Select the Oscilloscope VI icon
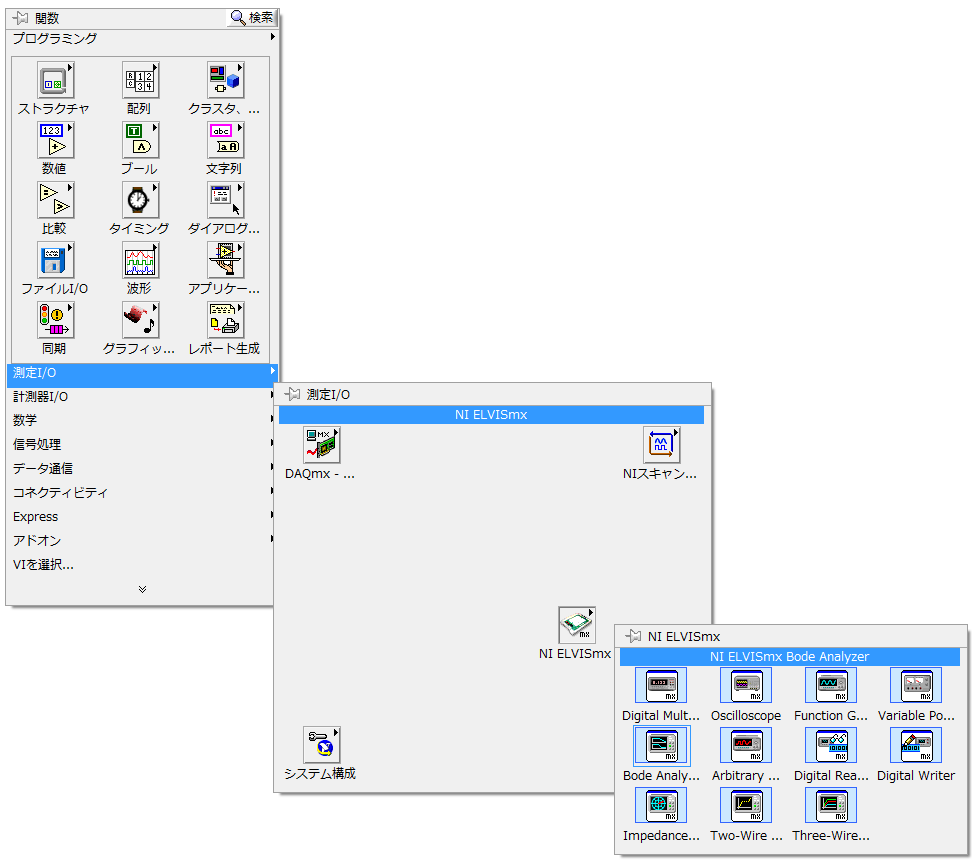The image size is (972, 860). click(x=746, y=686)
